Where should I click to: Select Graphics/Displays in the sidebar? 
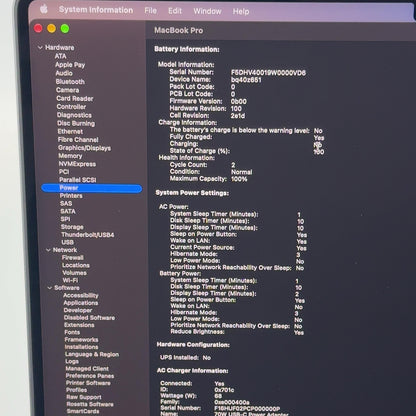tap(84, 148)
